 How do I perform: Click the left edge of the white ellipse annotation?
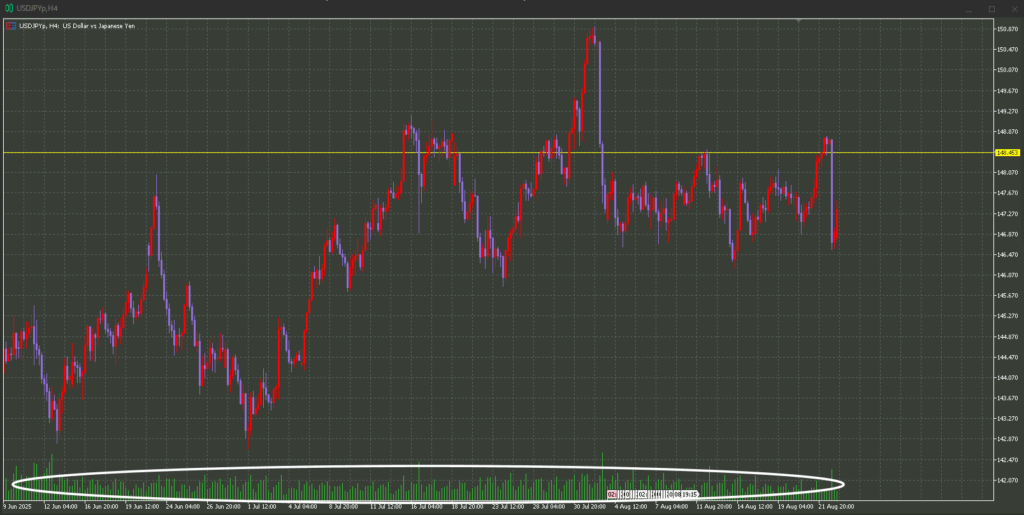[12, 484]
